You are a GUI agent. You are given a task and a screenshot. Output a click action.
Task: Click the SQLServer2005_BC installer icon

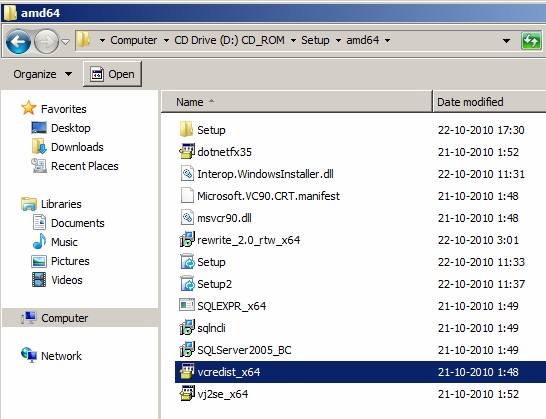[187, 349]
